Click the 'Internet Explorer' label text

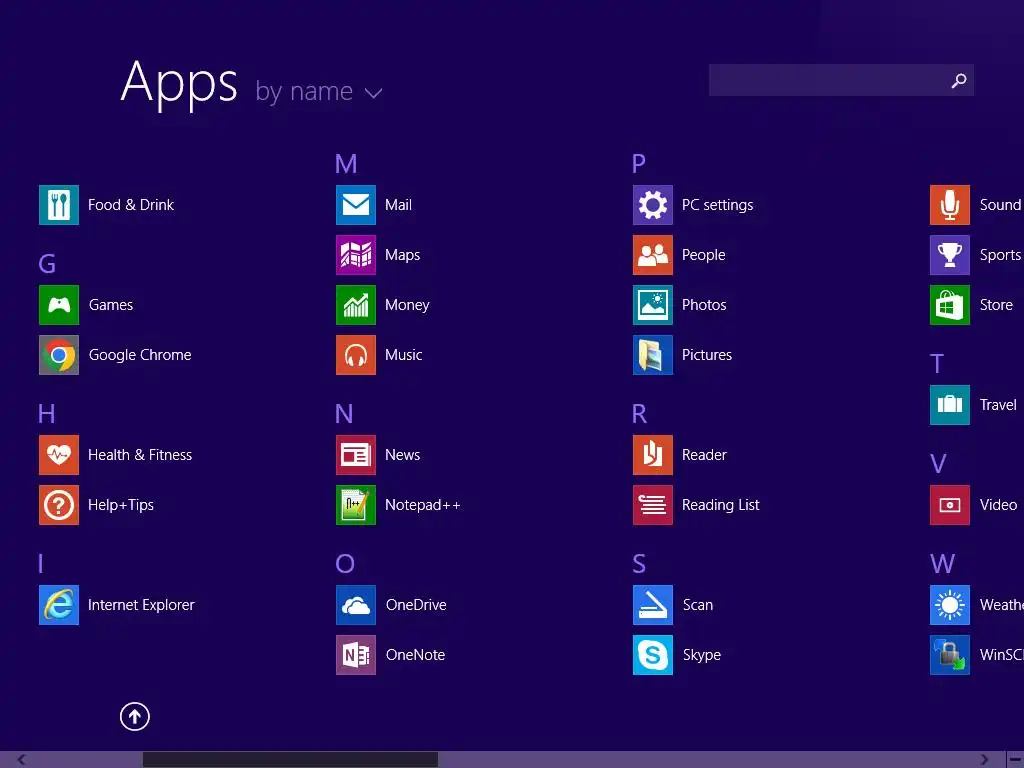pos(141,605)
